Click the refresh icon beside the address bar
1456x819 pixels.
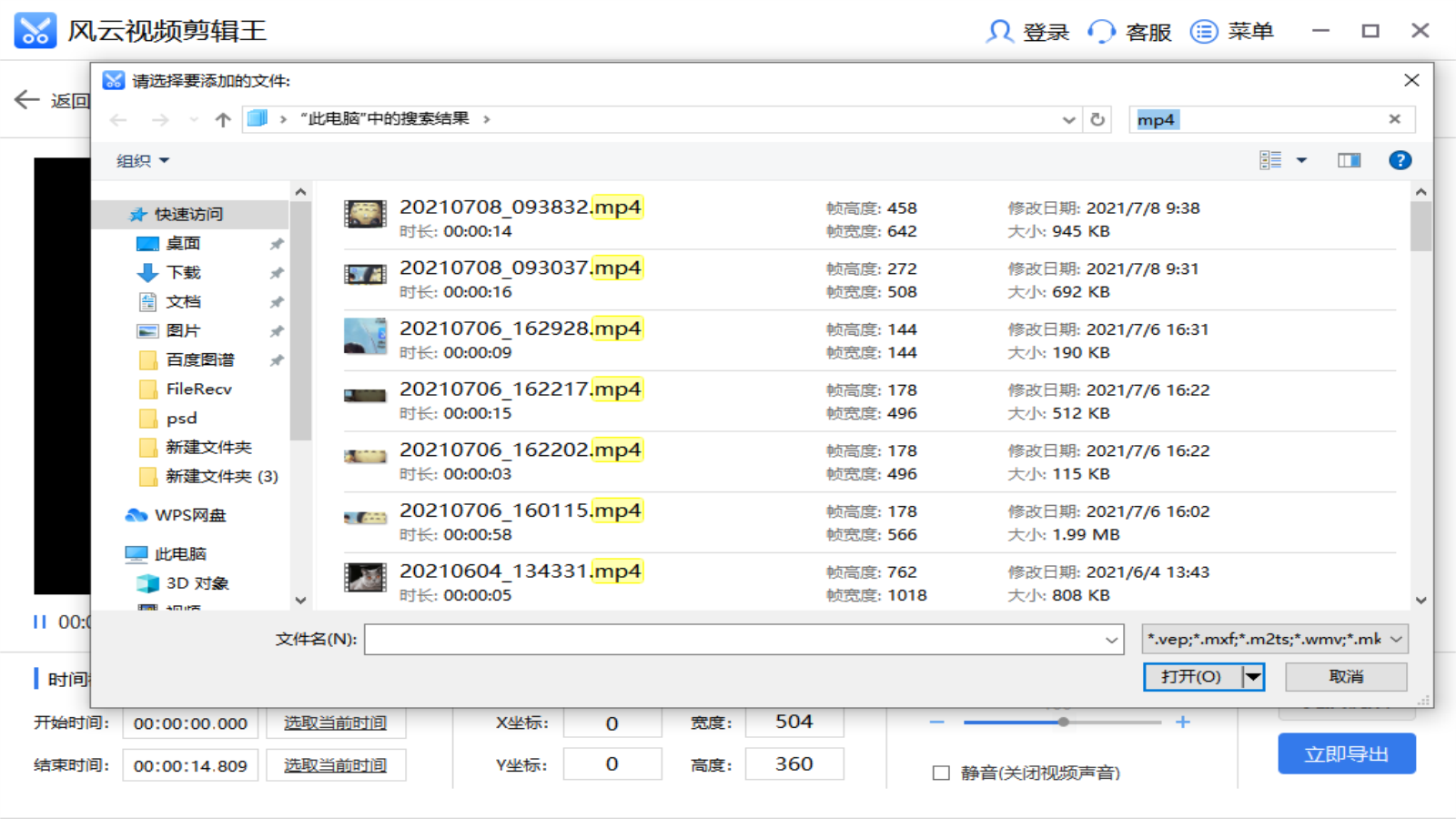pos(1097,119)
